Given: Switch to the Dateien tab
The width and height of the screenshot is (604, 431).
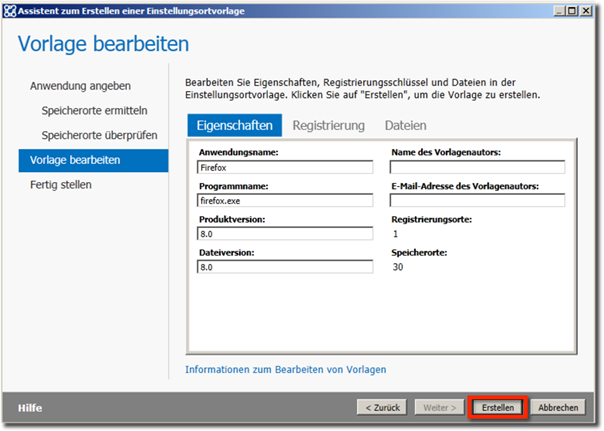Looking at the screenshot, I should tap(405, 125).
